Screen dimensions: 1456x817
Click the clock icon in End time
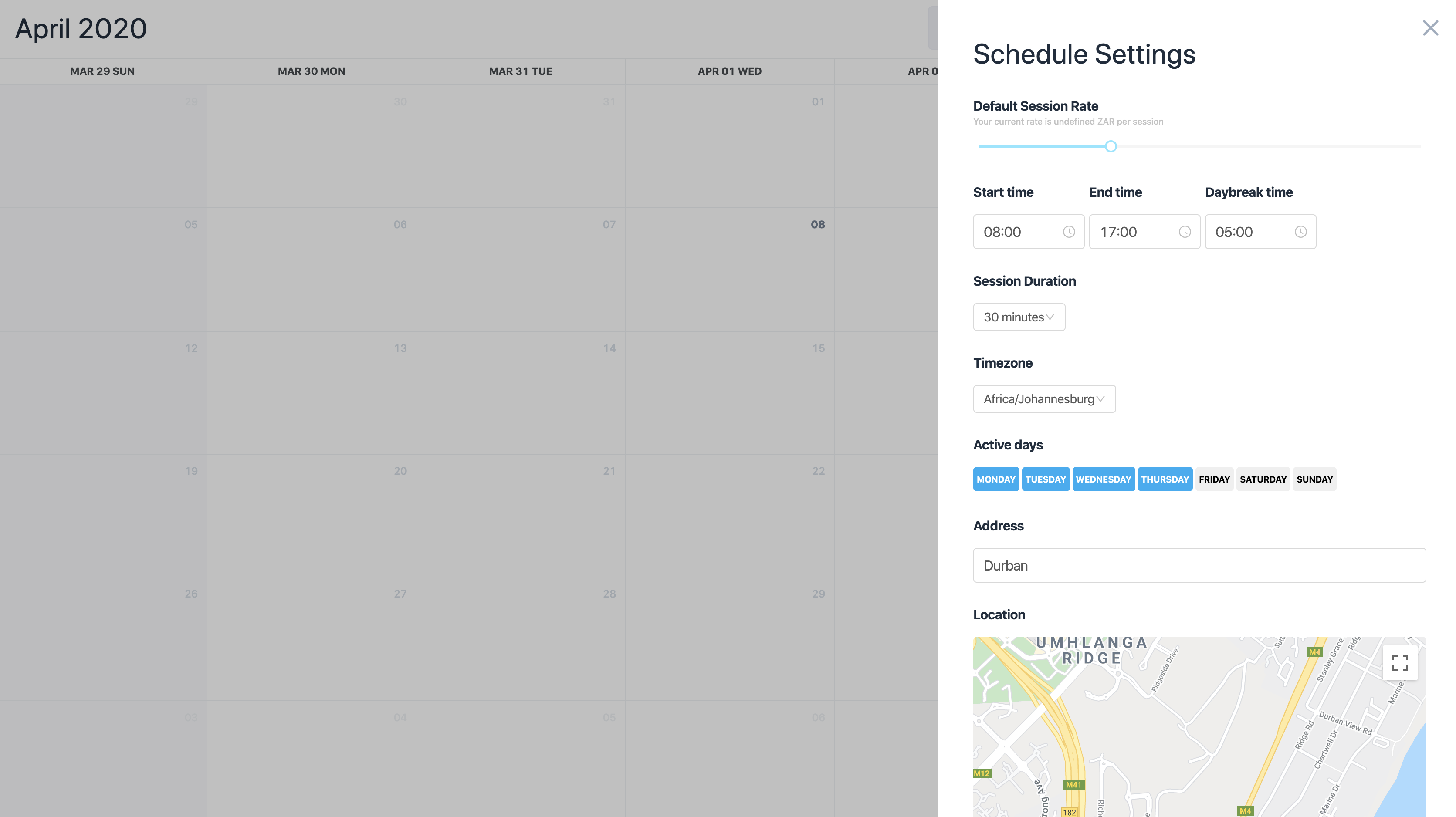pyautogui.click(x=1184, y=232)
